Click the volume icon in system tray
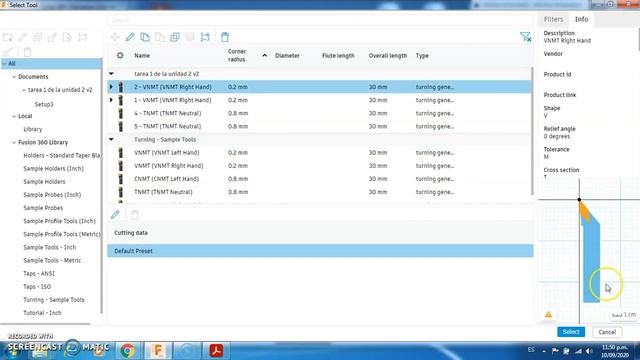 coord(589,351)
